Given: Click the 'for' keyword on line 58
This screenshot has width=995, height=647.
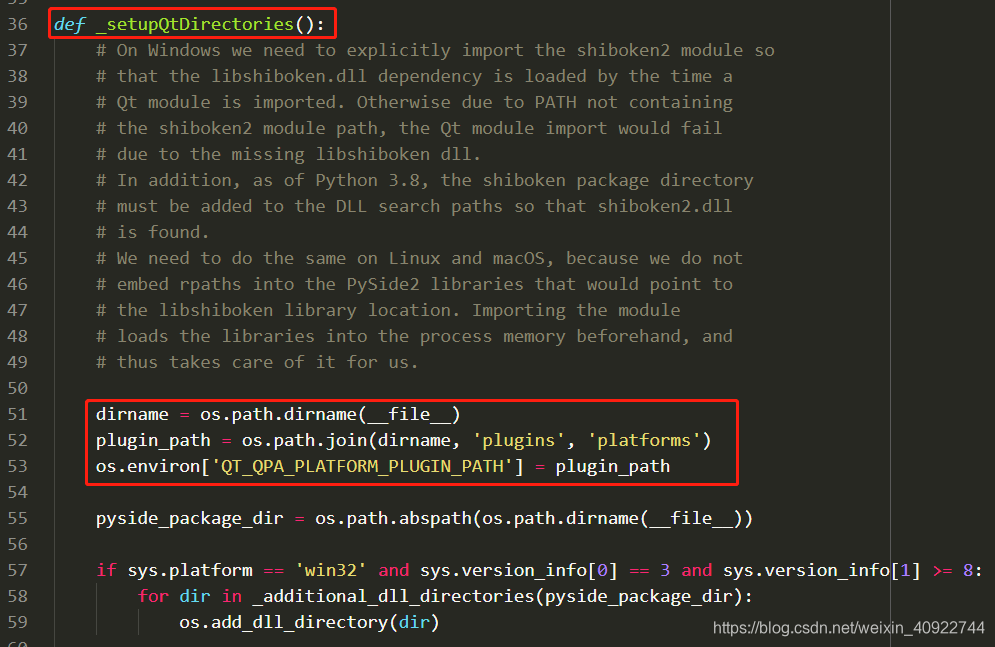Looking at the screenshot, I should point(153,596).
